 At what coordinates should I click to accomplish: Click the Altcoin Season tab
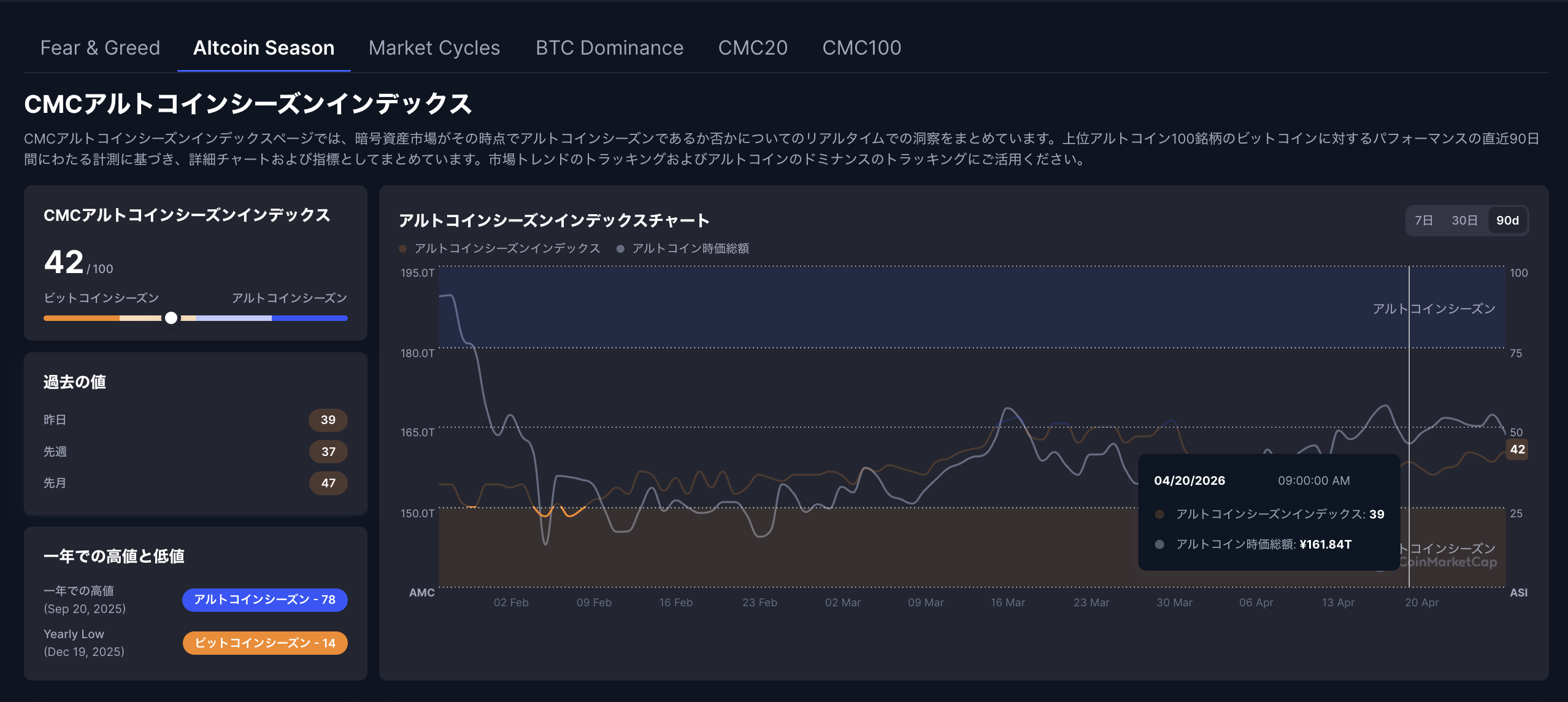[x=264, y=48]
